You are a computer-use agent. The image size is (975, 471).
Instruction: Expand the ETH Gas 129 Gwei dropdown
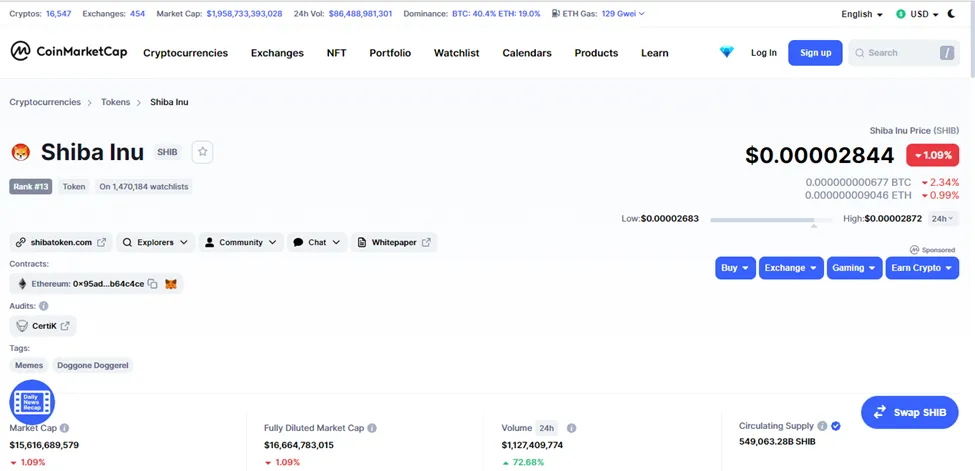pyautogui.click(x=623, y=14)
